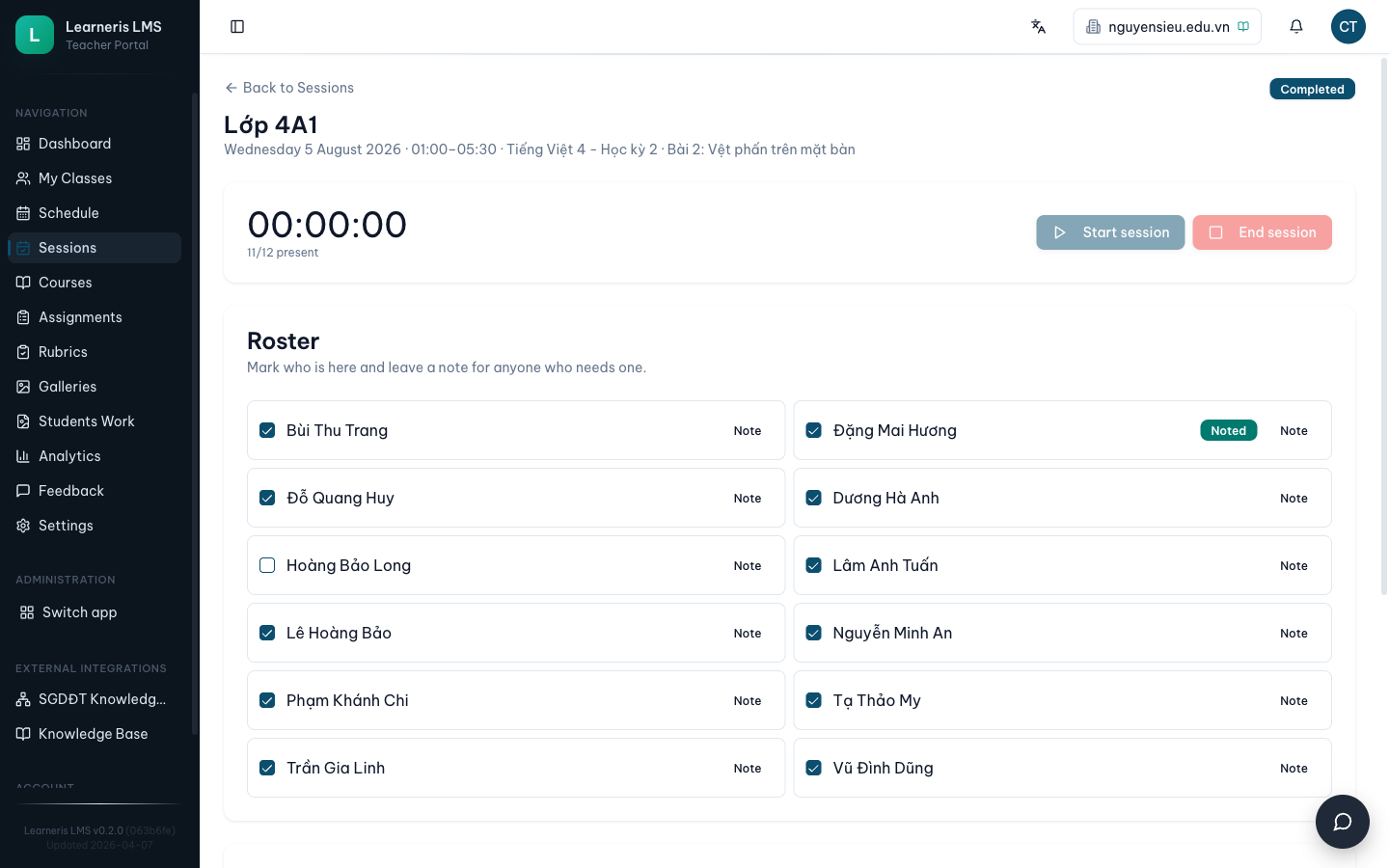Click the Dashboard grid icon
1389x868 pixels.
[x=23, y=144]
